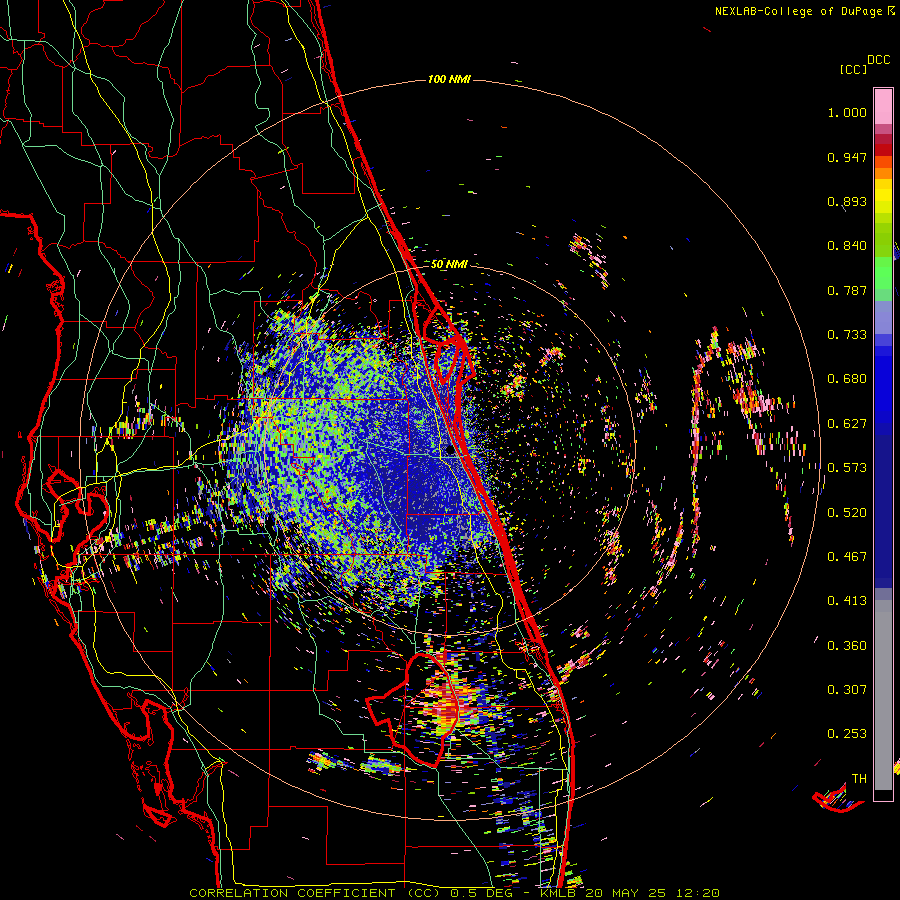Click the 0.360 scale value
Viewport: 900px width, 900px height.
point(847,646)
